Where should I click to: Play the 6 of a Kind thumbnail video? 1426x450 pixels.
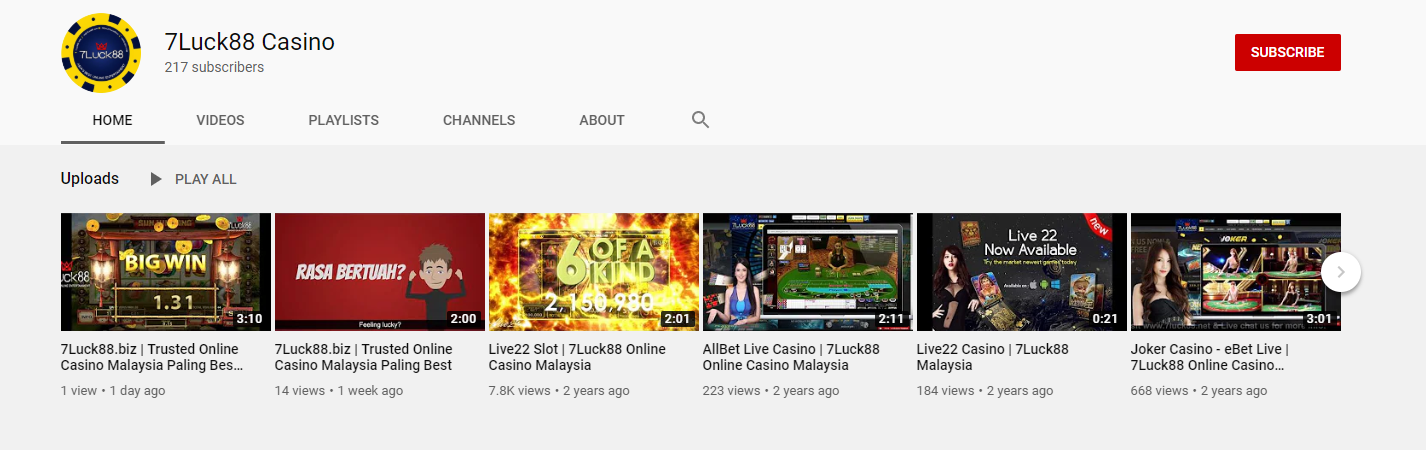(x=594, y=272)
